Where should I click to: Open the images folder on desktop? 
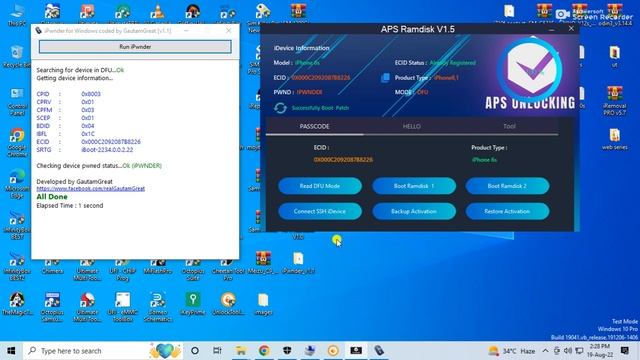pos(263,304)
